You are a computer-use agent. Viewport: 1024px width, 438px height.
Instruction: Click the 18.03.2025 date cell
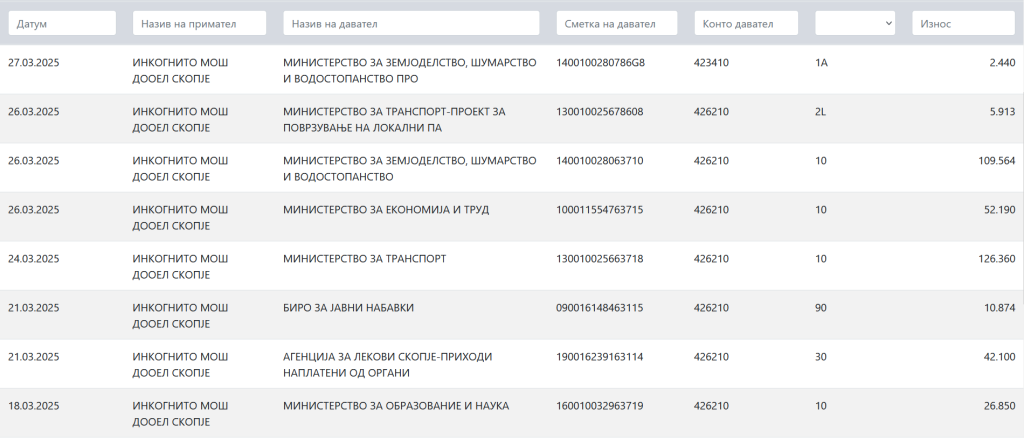(x=34, y=405)
